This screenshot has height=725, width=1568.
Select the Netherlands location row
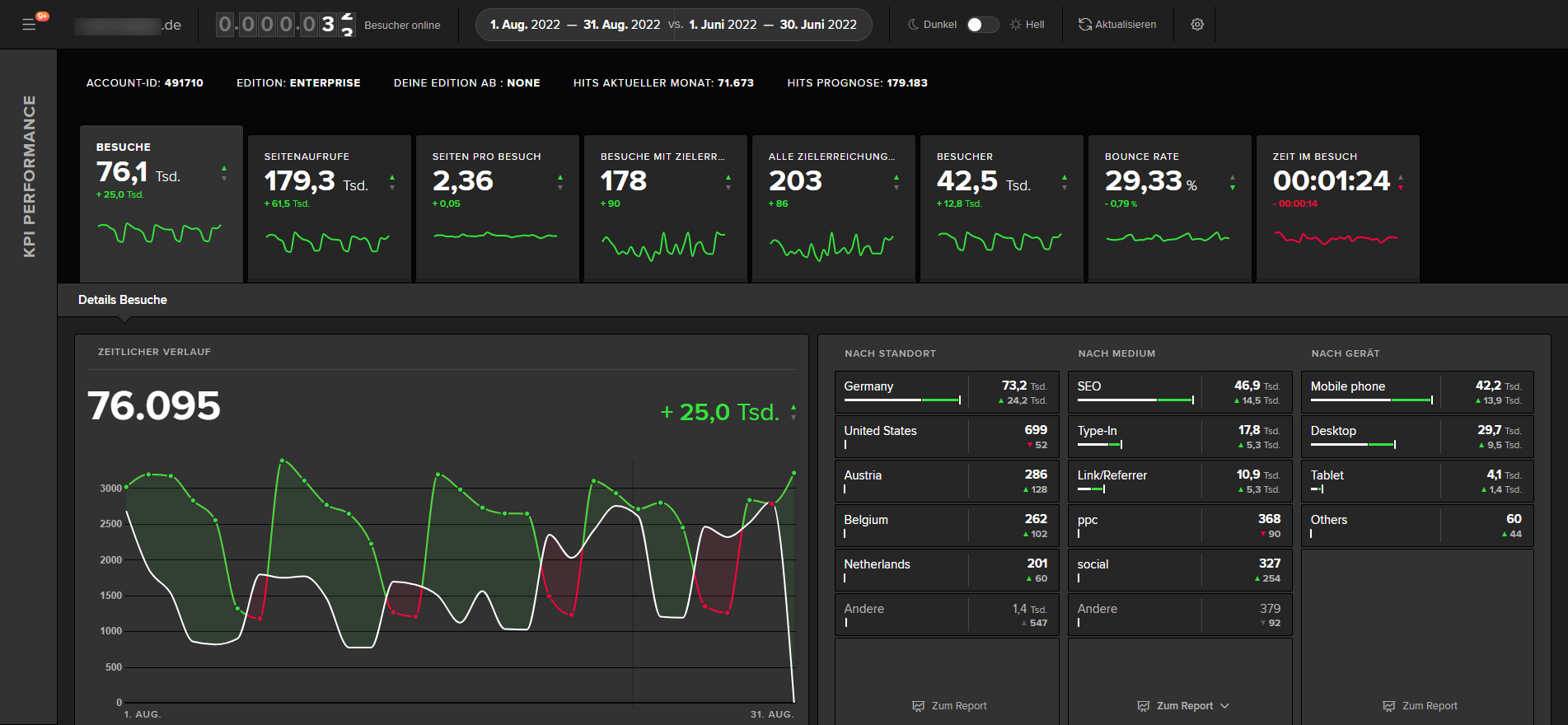coord(947,570)
